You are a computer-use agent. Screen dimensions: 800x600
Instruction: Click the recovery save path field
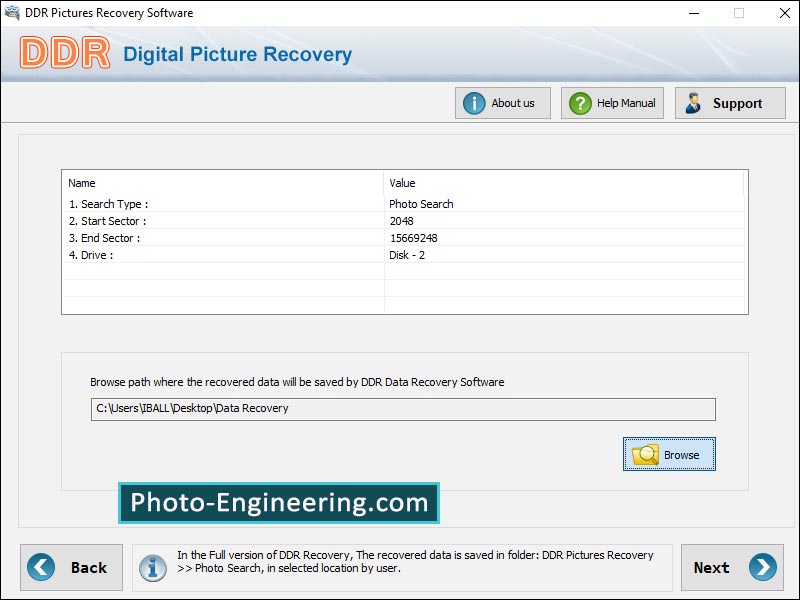[x=400, y=409]
